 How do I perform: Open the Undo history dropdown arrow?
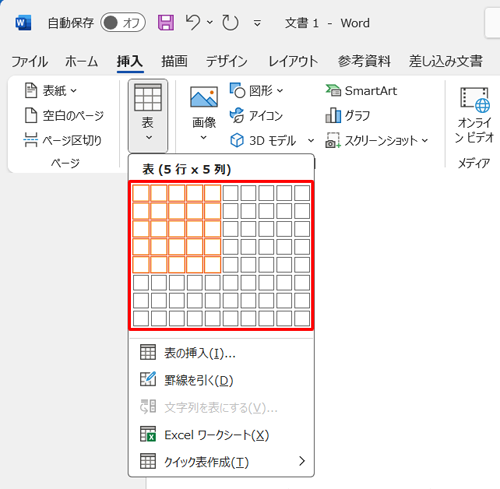coord(210,23)
